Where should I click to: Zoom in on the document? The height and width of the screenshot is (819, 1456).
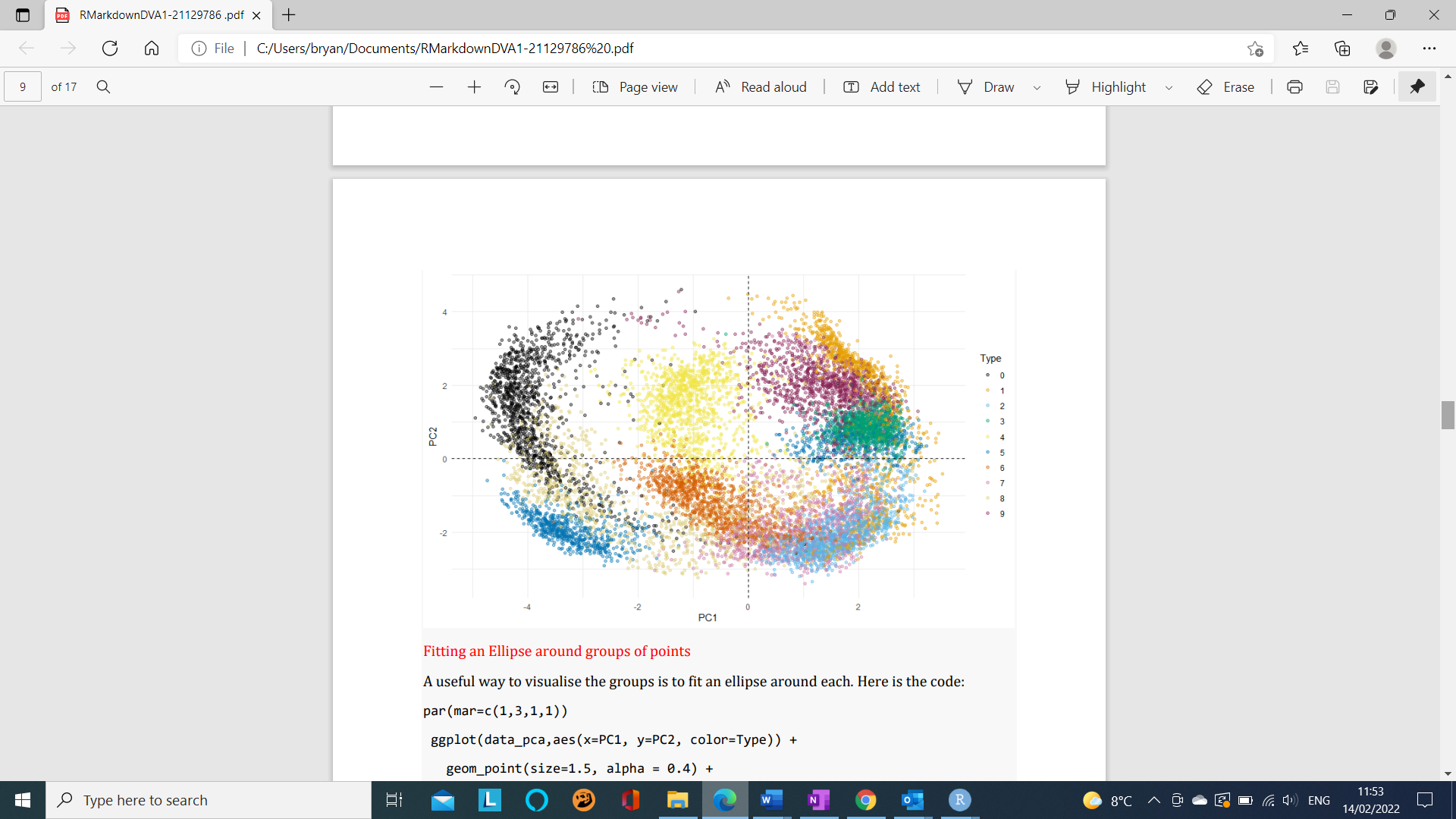[x=475, y=86]
